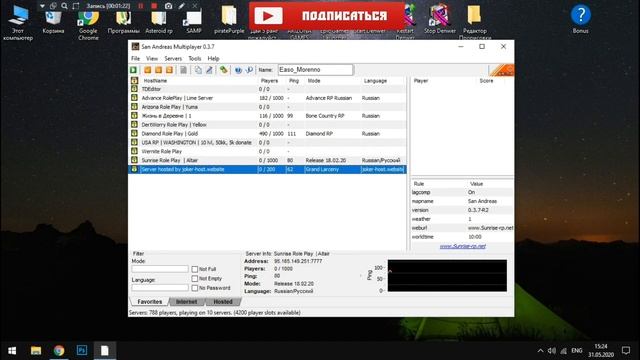Open the Help menu
Viewport: 640px width, 360px height.
point(213,58)
